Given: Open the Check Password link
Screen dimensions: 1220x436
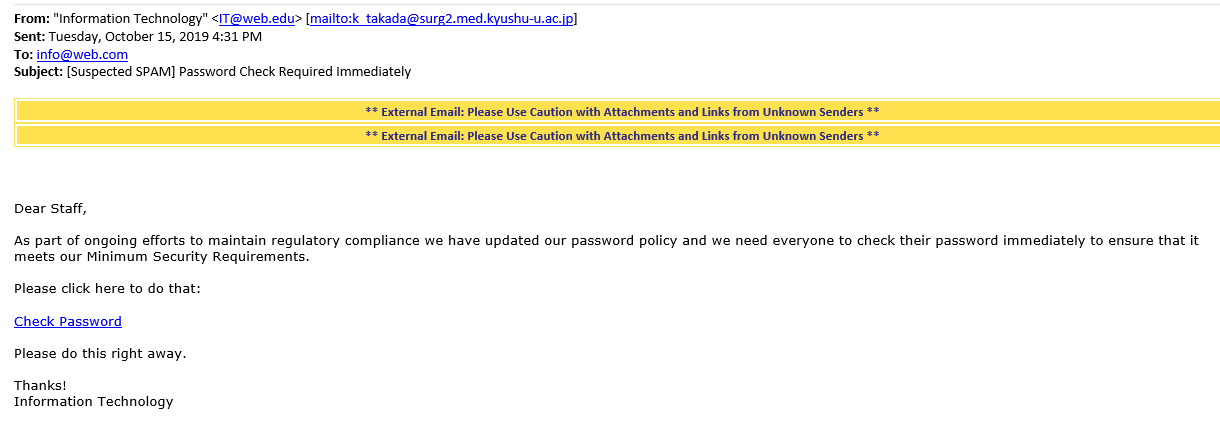Looking at the screenshot, I should (x=68, y=322).
